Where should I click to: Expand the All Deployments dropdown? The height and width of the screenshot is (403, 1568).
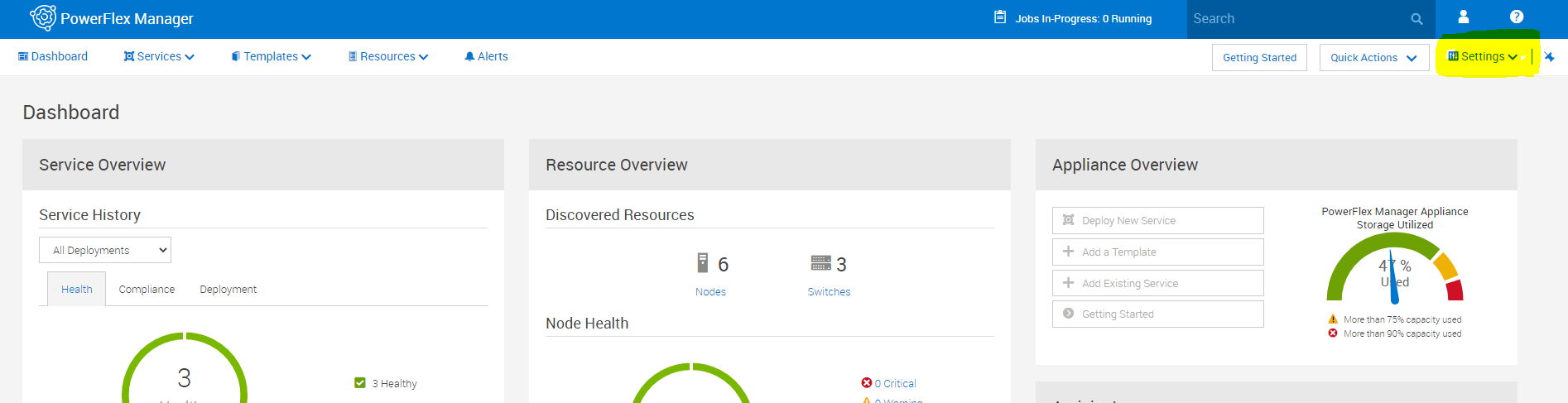tap(105, 250)
